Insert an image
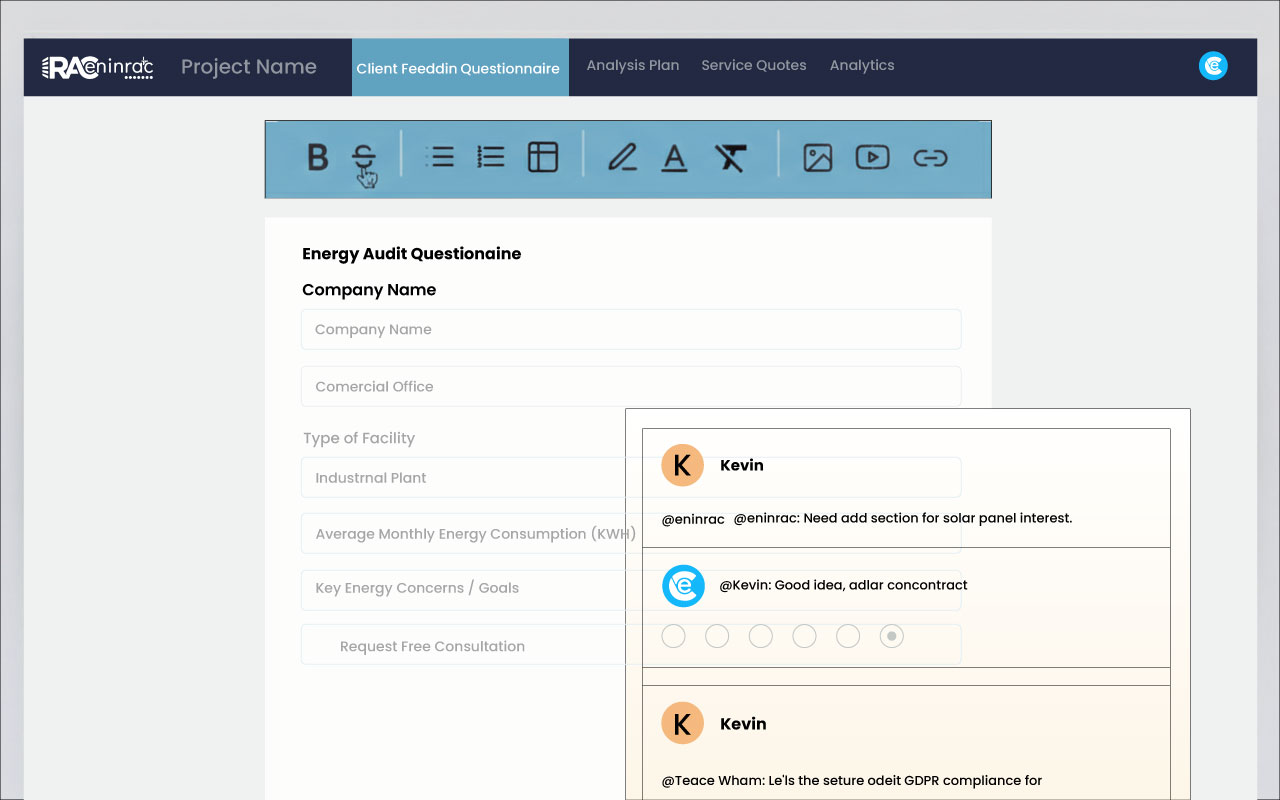The image size is (1280, 800). coord(817,157)
